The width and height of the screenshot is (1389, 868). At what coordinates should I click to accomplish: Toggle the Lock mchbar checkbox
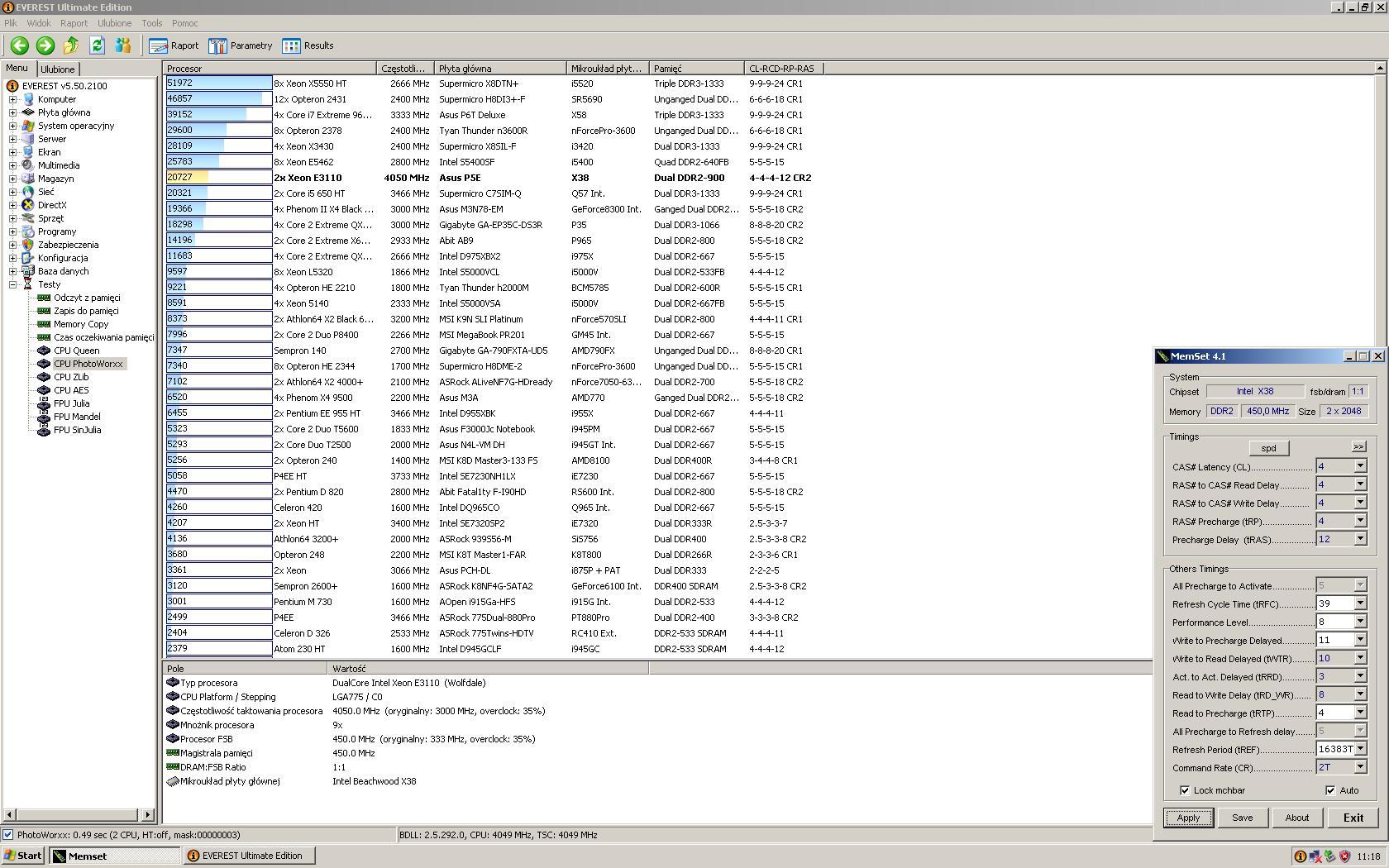(x=1185, y=790)
